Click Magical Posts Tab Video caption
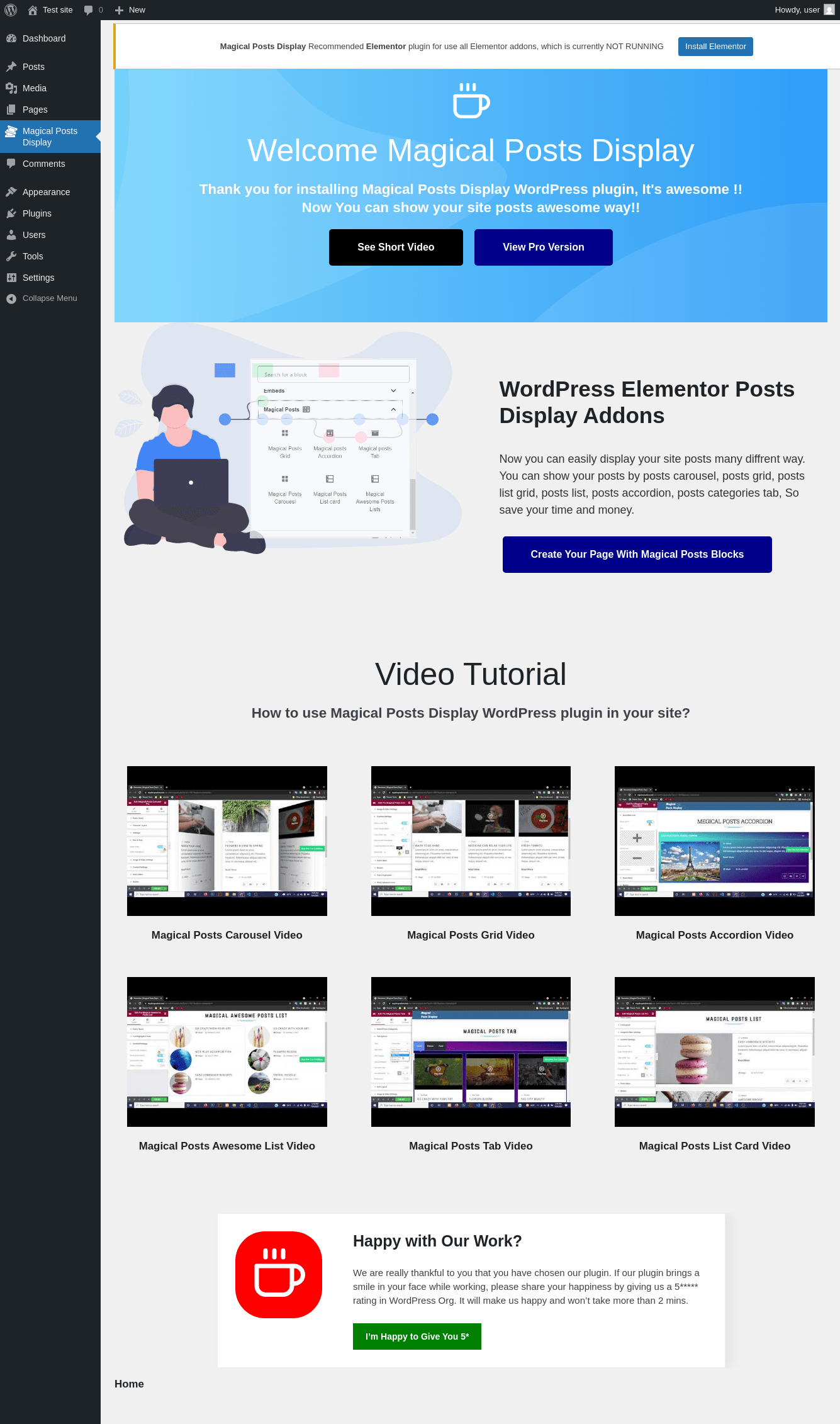Screen dimensions: 840x1424 471,1146
